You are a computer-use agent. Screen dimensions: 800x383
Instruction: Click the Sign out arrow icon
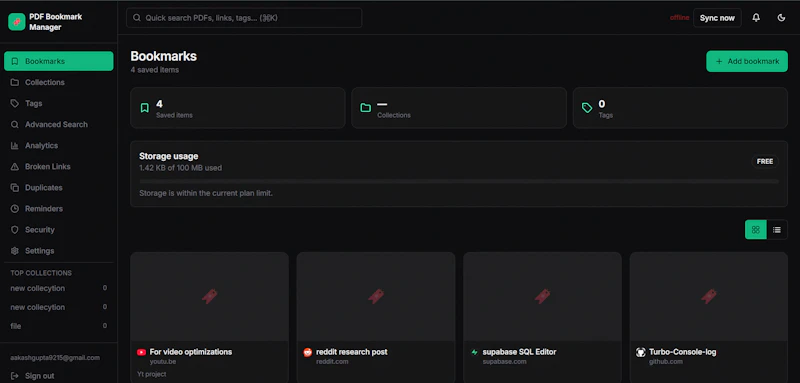[15, 376]
